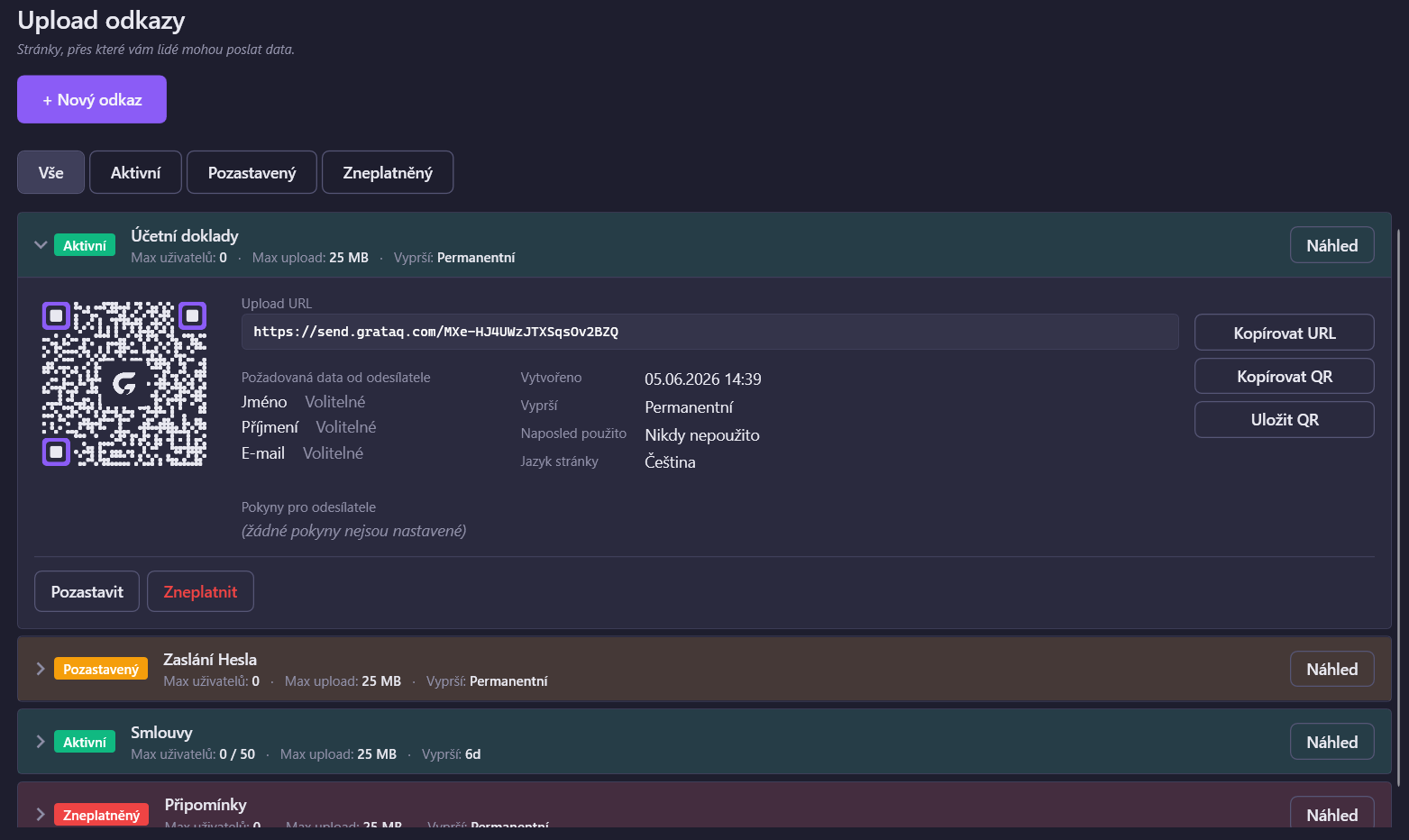1409x840 pixels.
Task: Expand the Zaslání Hesla entry chevron
Action: tap(41, 669)
